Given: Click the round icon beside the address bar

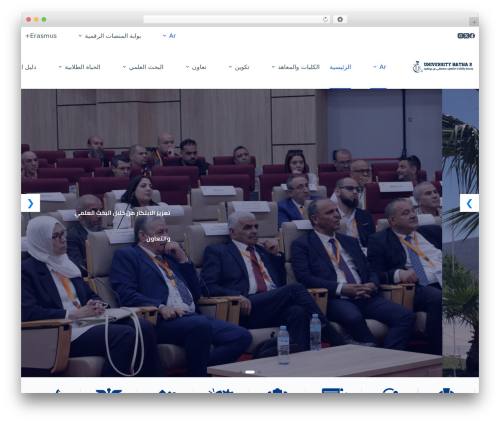Looking at the screenshot, I should [x=340, y=19].
